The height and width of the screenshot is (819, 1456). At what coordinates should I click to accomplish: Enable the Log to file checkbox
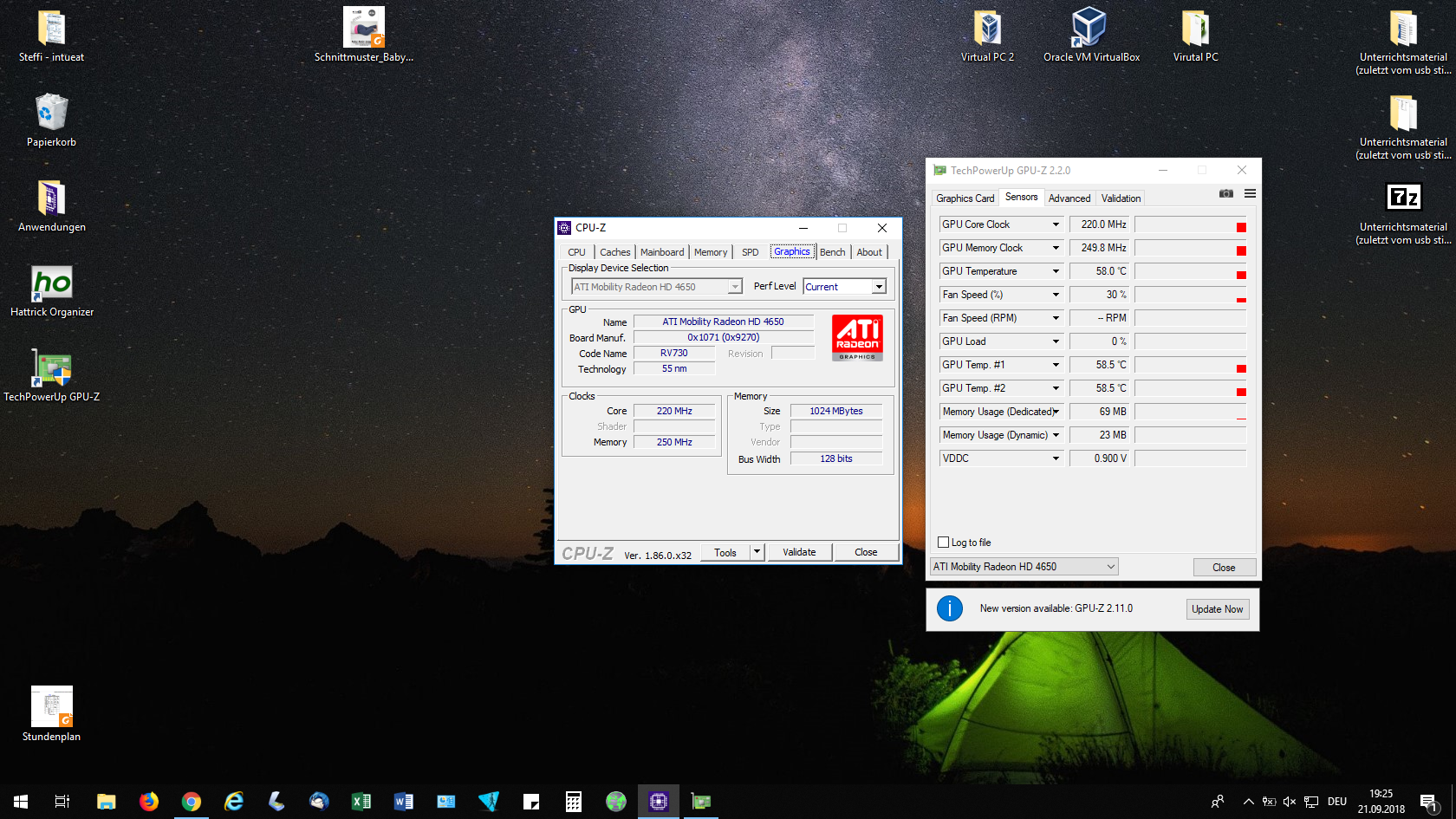pos(944,543)
